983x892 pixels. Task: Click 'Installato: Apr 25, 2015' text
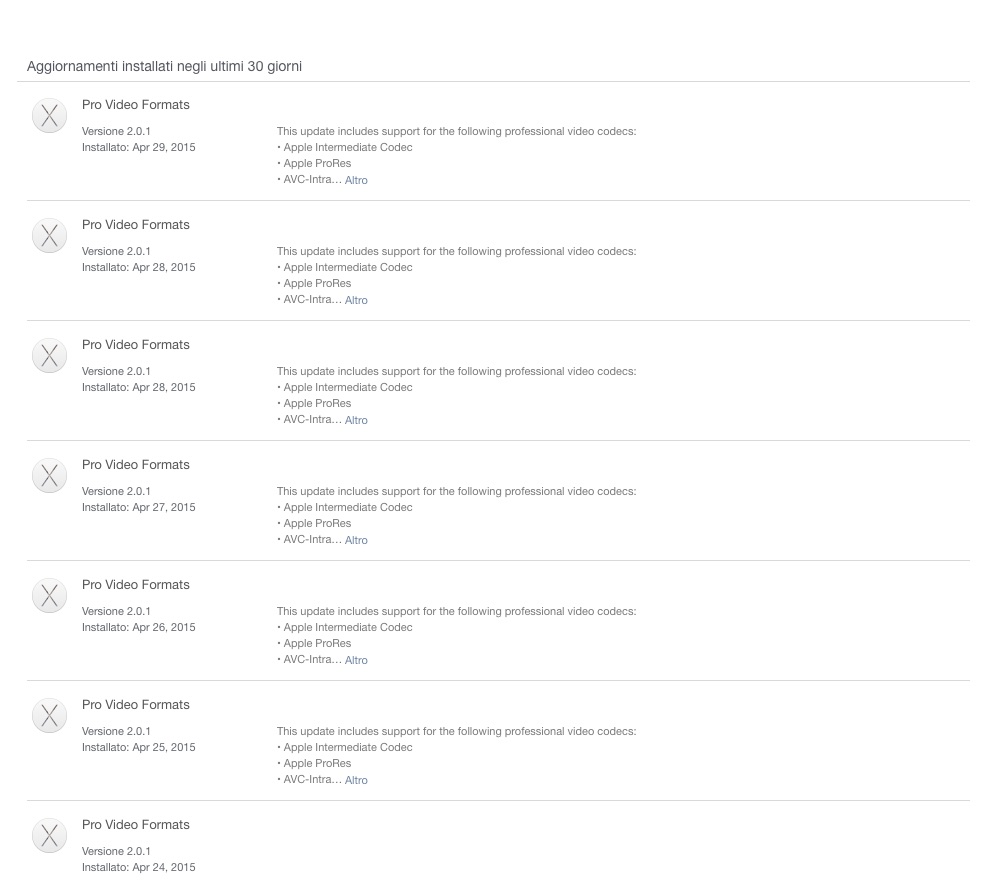point(139,747)
